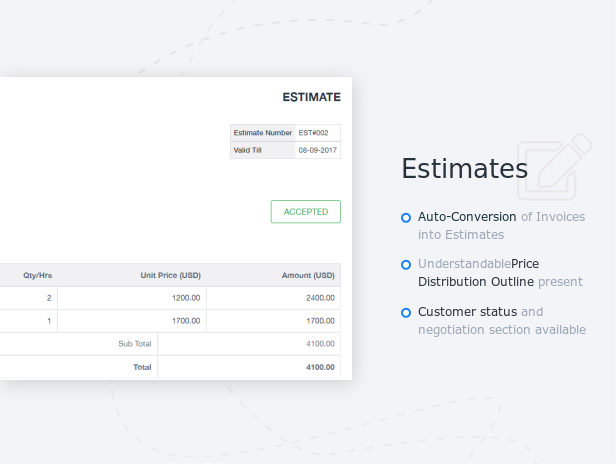Select the ESTIMATE document title

point(312,97)
